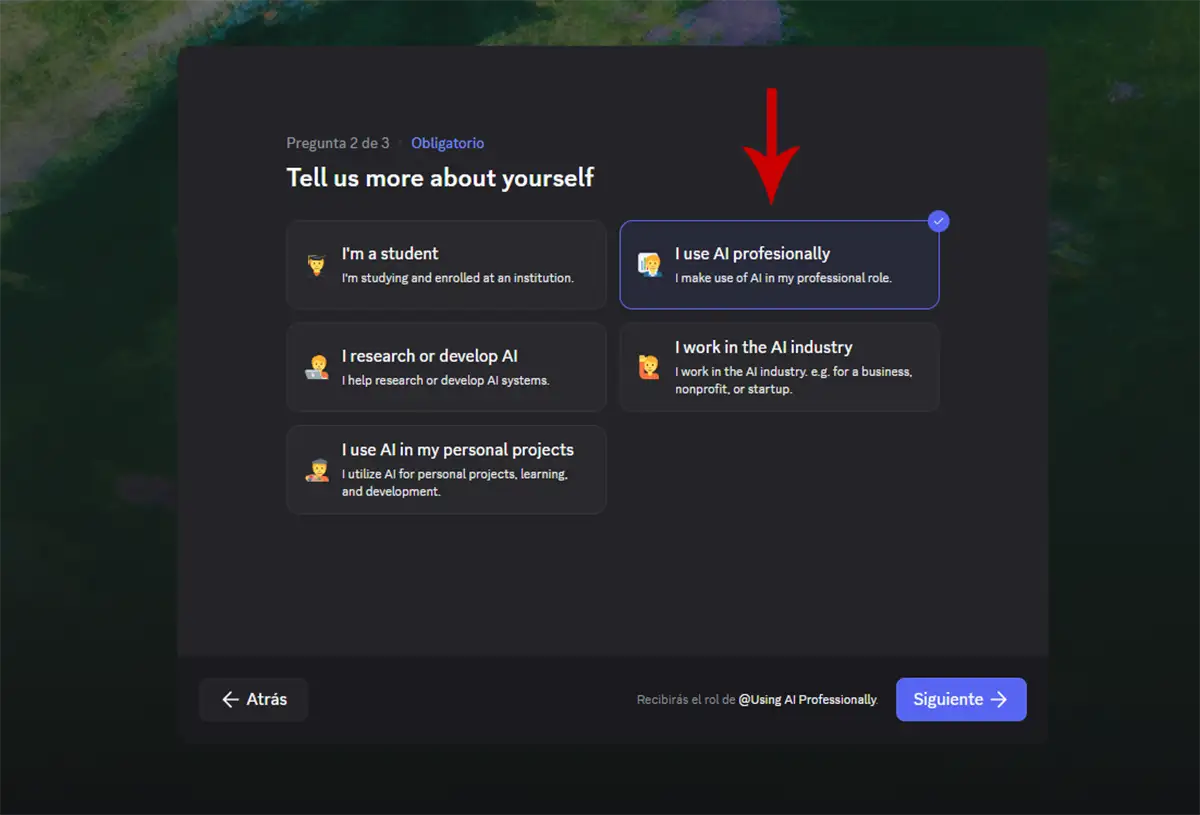
Task: Select 'I use AI in my personal projects'
Action: (446, 470)
